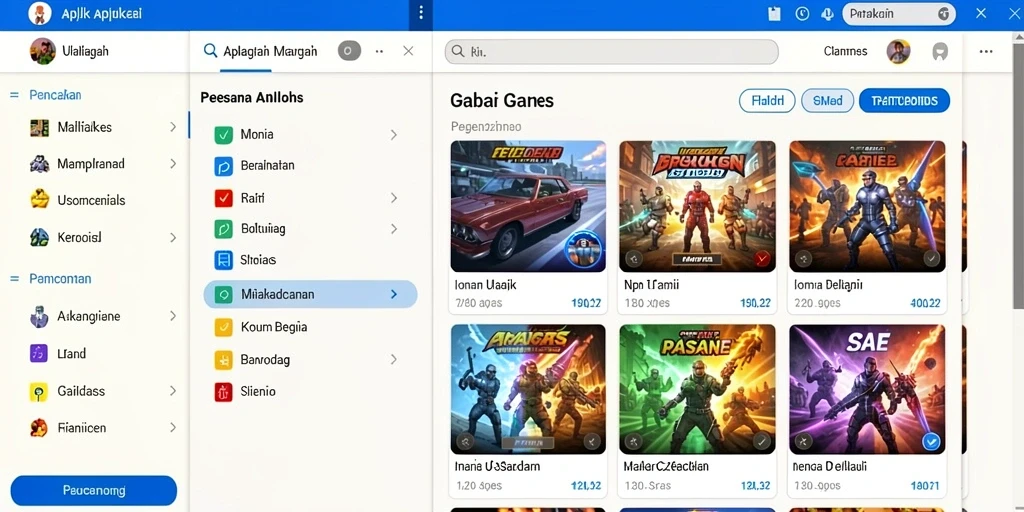Expand the Kerooisl sidebar chevron

pyautogui.click(x=173, y=238)
